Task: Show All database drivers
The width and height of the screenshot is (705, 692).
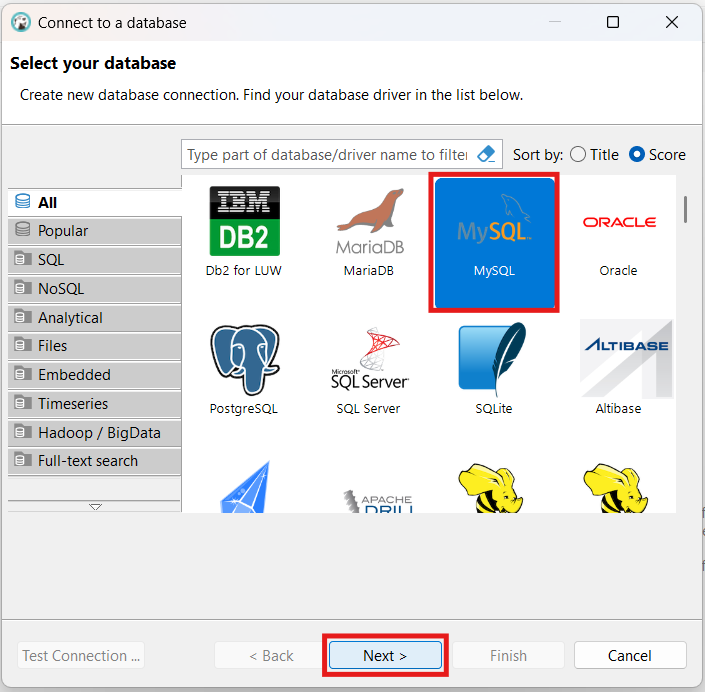Action: 95,202
